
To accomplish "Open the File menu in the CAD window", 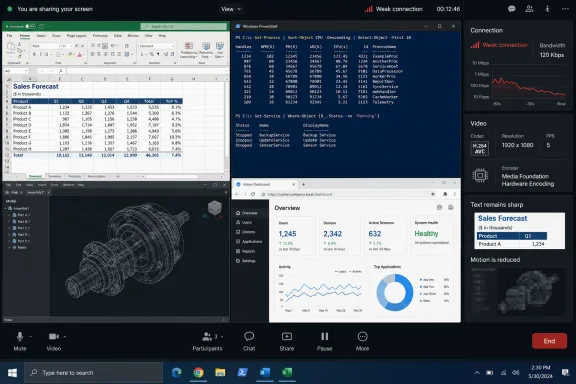I will point(8,185).
